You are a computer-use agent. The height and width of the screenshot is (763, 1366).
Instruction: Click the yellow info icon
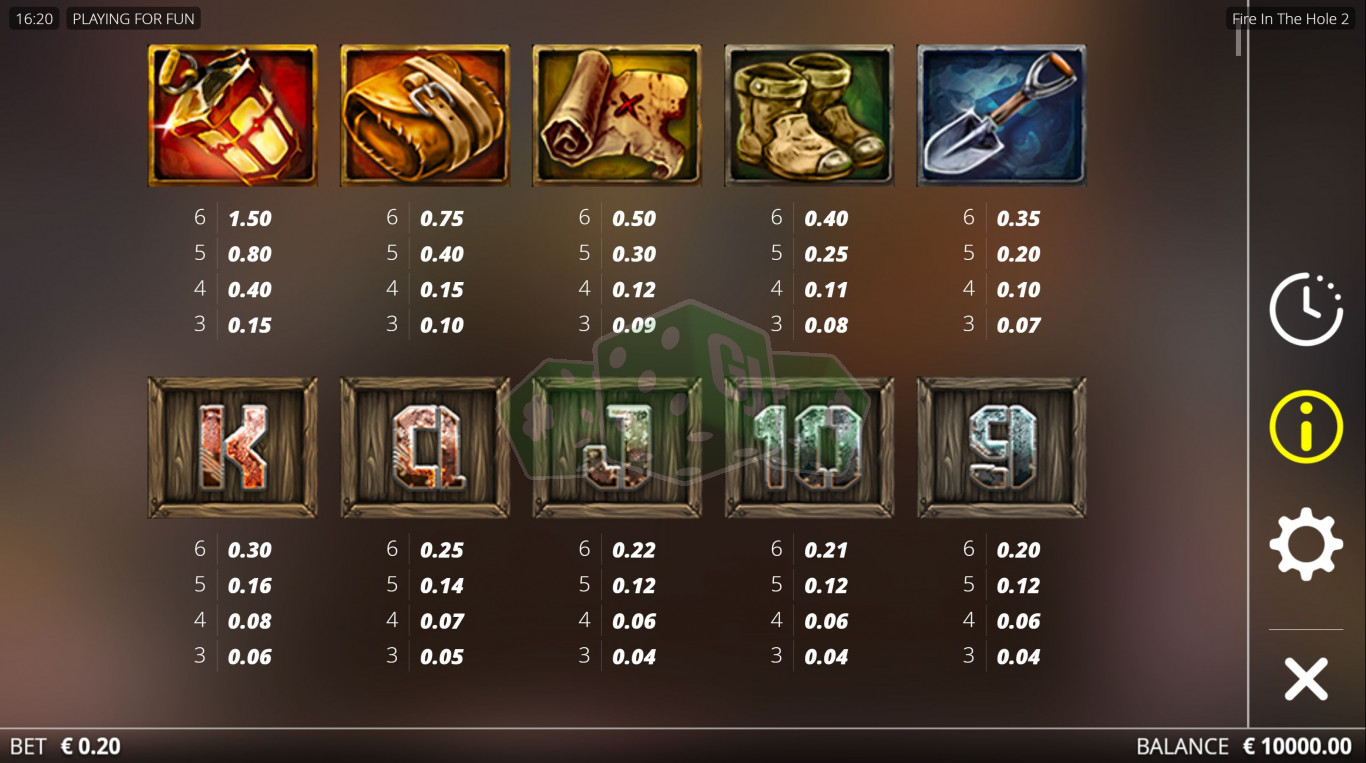click(x=1306, y=427)
